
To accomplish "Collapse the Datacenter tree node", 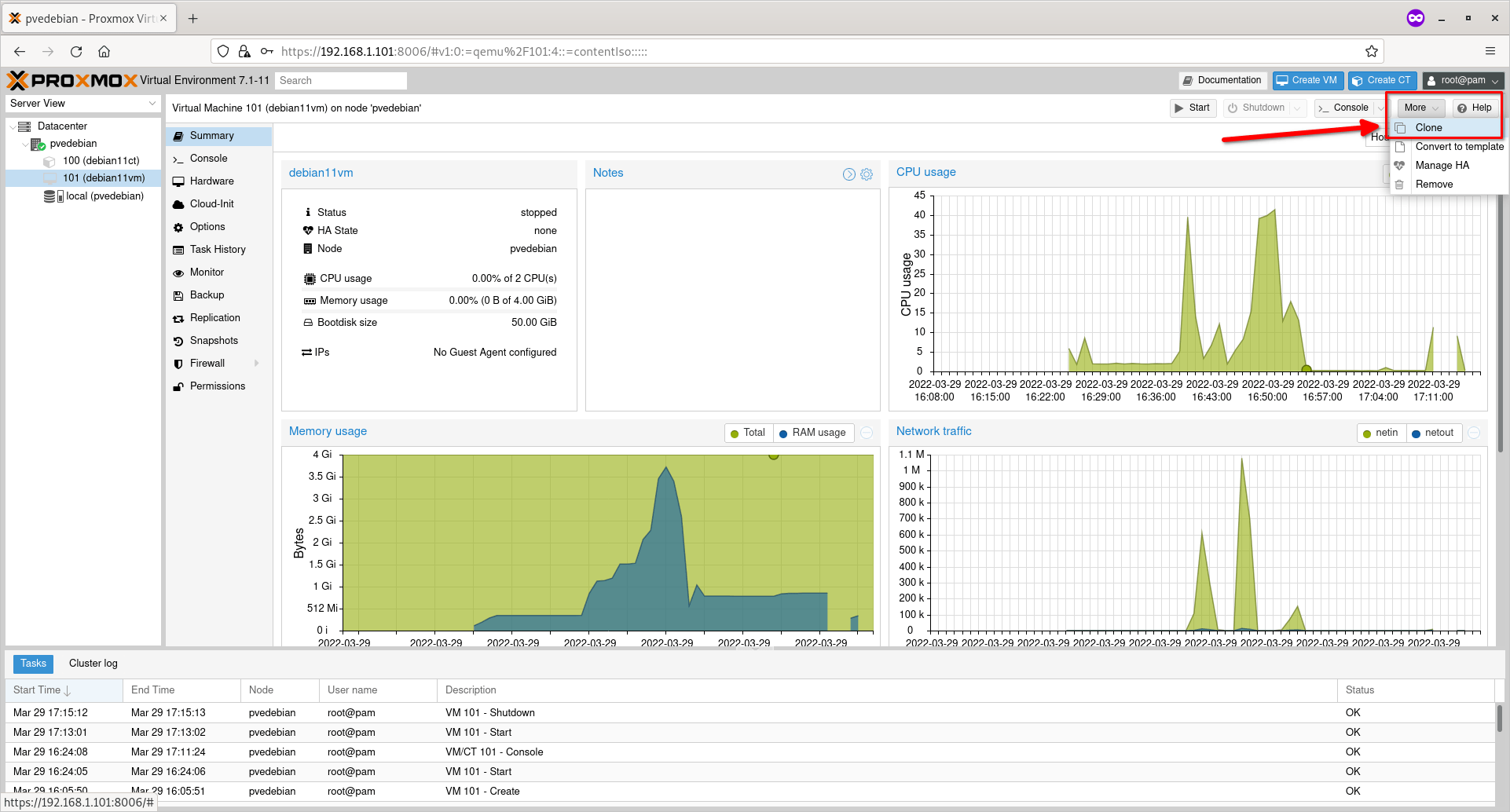I will (x=13, y=126).
